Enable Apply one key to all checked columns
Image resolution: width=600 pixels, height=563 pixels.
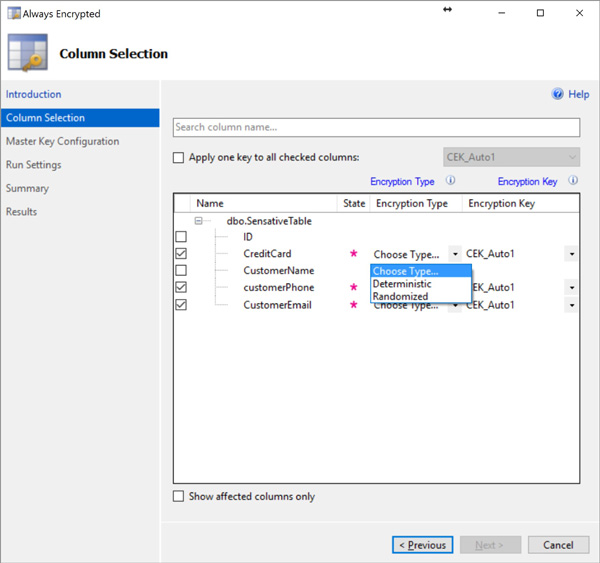[179, 158]
